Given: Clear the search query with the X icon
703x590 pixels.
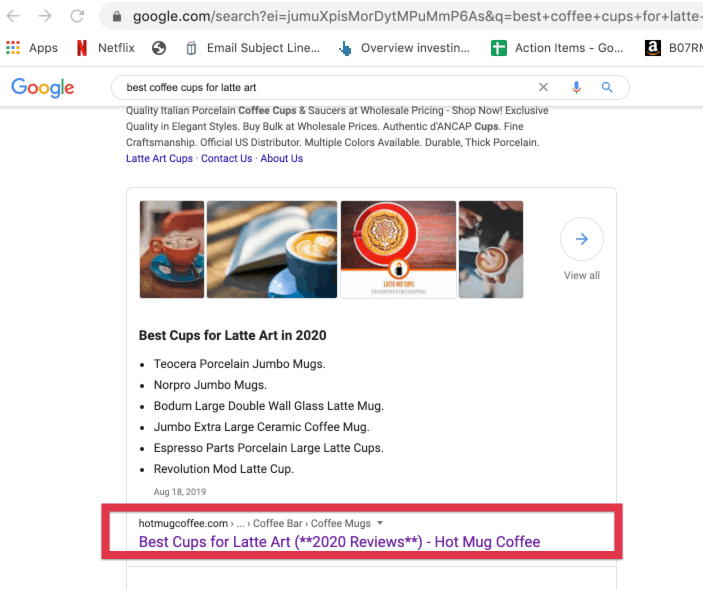Looking at the screenshot, I should 543,87.
